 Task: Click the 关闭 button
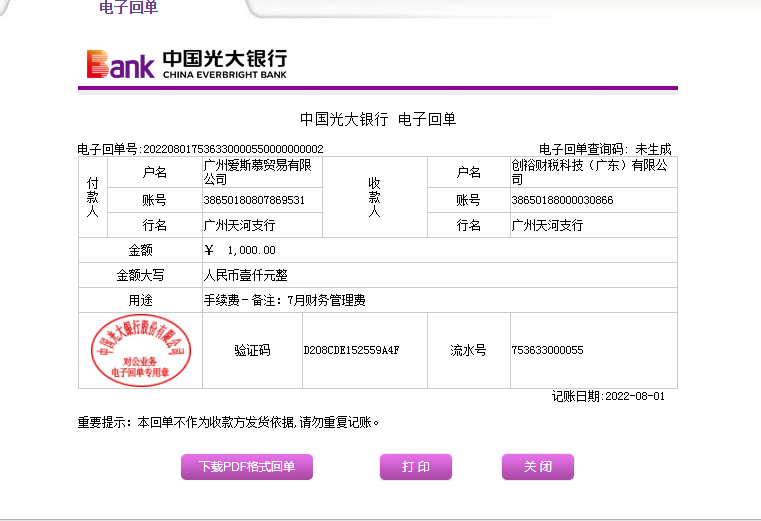[x=538, y=467]
